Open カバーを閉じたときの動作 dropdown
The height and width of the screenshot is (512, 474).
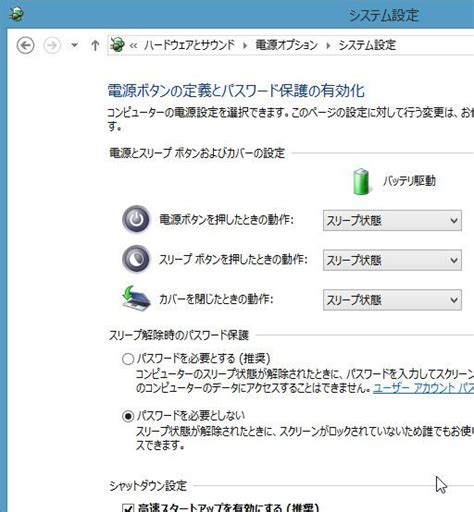(x=392, y=300)
